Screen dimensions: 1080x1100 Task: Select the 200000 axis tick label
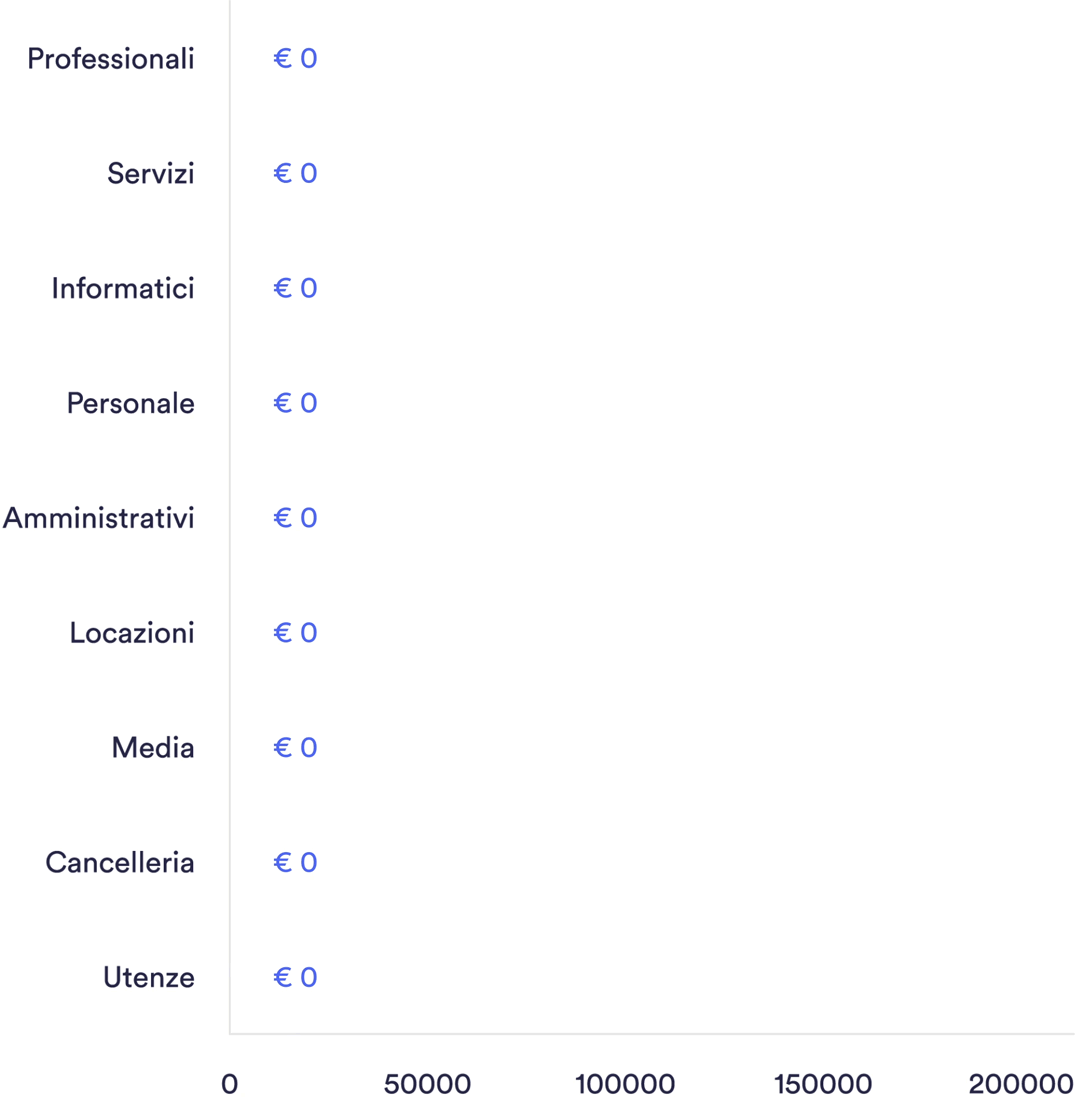pyautogui.click(x=1020, y=1084)
